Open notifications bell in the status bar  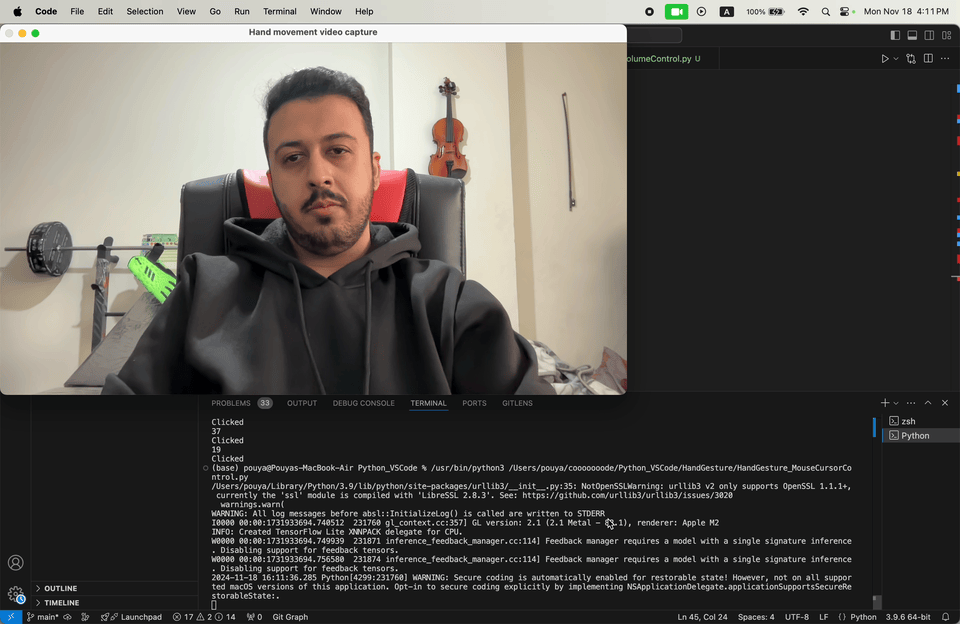click(946, 617)
